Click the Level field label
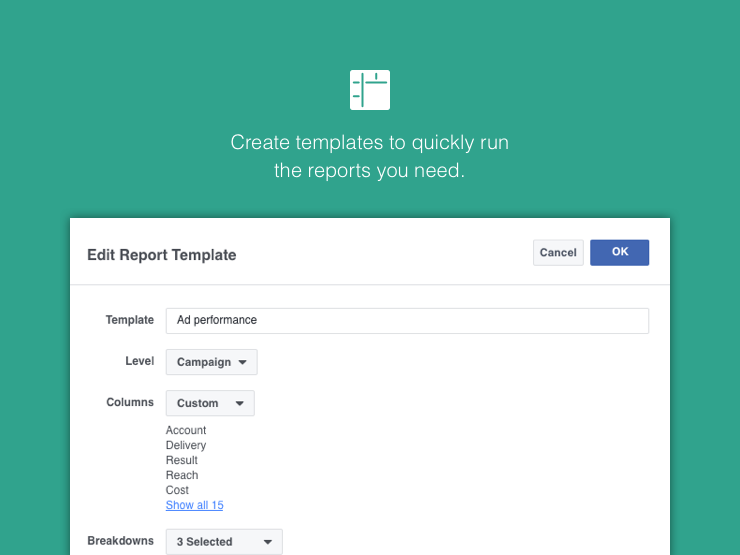 (140, 361)
